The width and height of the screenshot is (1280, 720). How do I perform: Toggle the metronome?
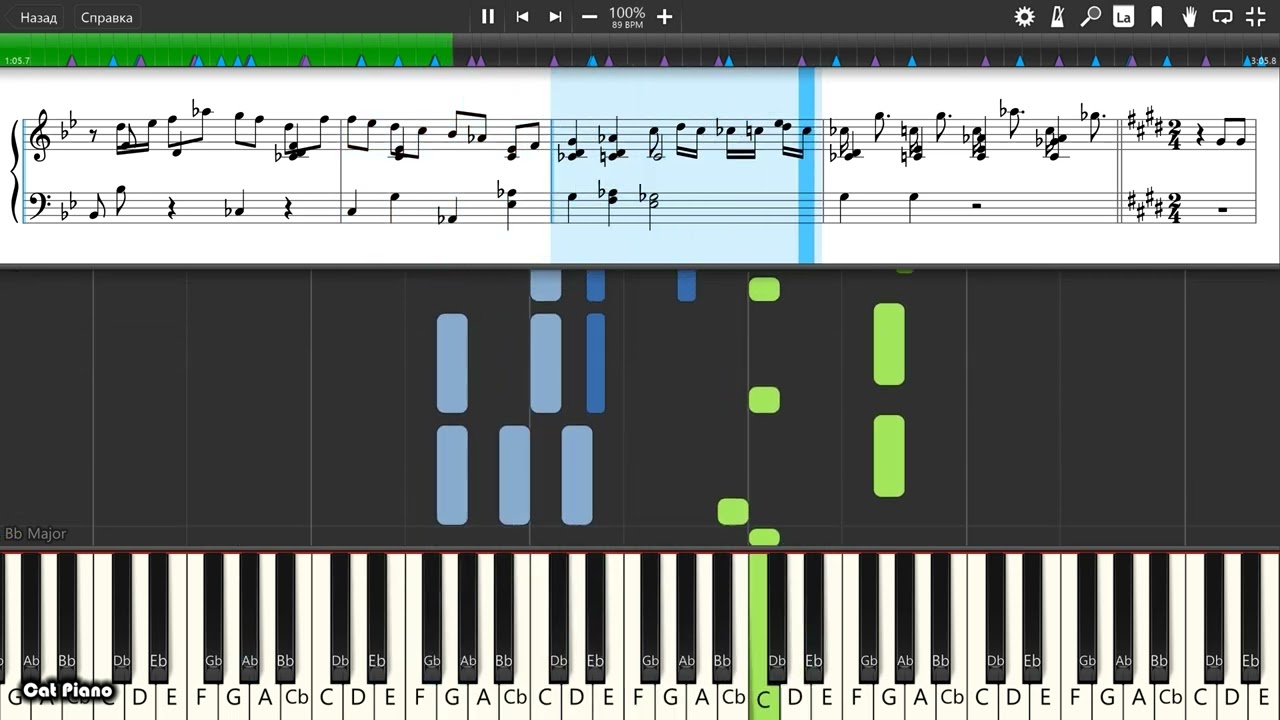[1057, 17]
